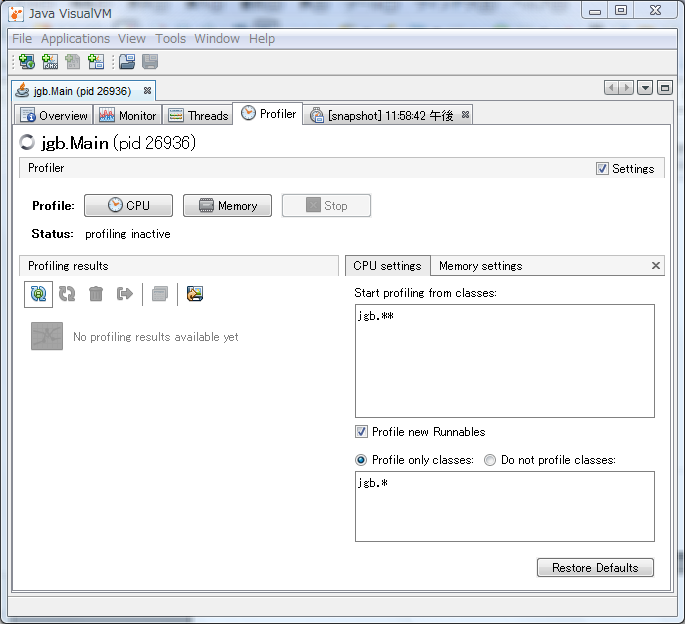Start CPU profiling with the CPU button

(x=128, y=205)
